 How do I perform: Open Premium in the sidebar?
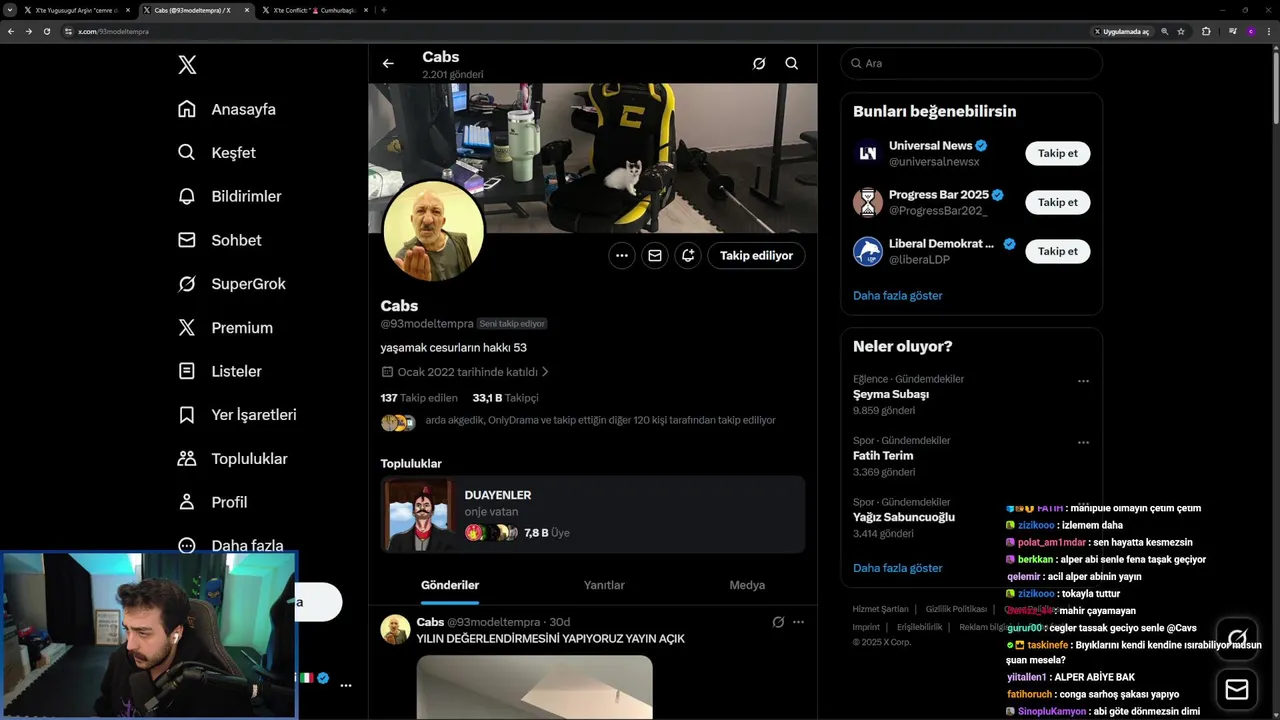point(225,327)
